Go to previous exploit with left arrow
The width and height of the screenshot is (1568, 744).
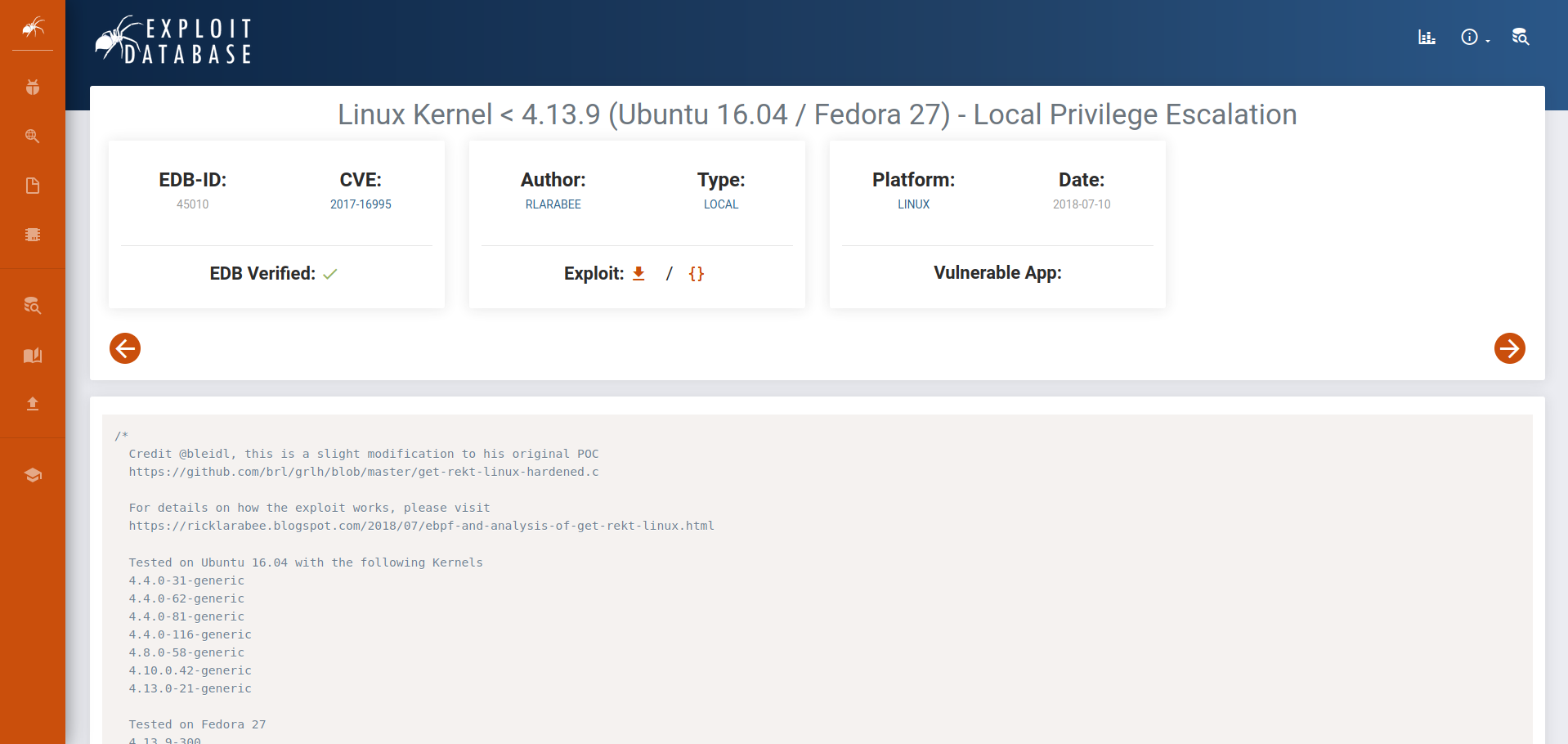[125, 348]
